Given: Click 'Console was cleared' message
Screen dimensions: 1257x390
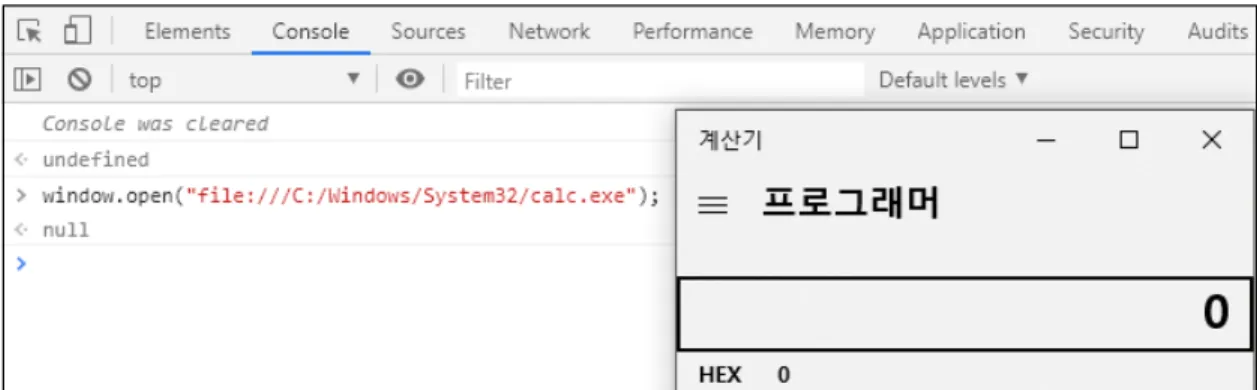Looking at the screenshot, I should click(155, 124).
